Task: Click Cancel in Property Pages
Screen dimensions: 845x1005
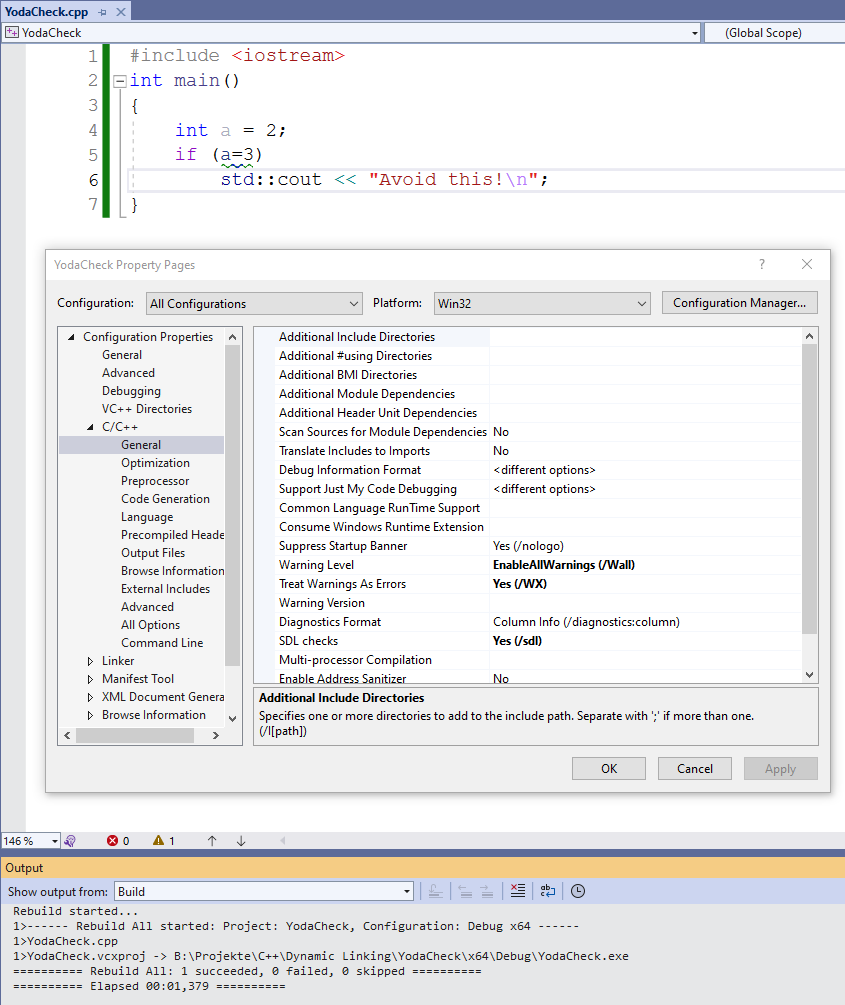Action: 694,768
